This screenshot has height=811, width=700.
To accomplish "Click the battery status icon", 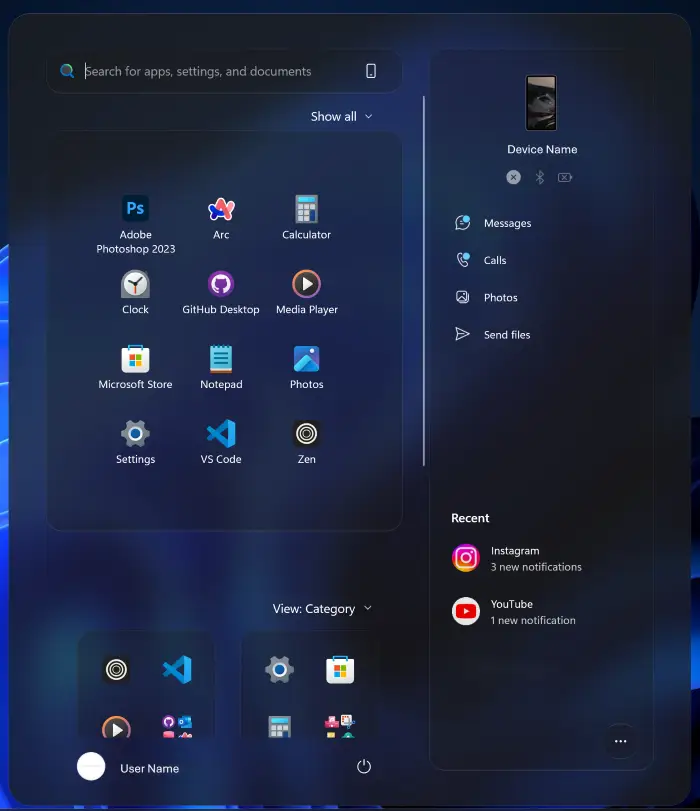I will point(565,177).
